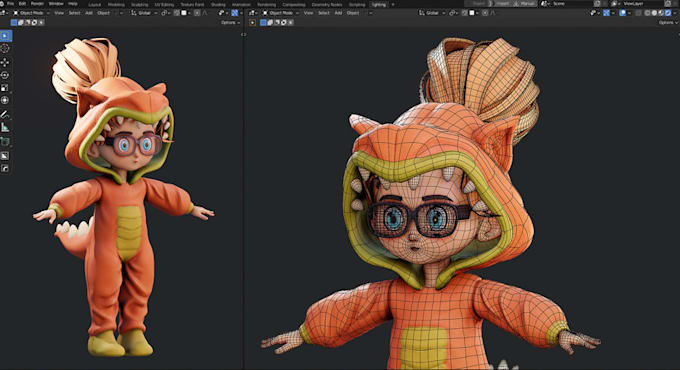Open Global orientation dropdown in right viewport
The width and height of the screenshot is (680, 370).
click(x=432, y=13)
